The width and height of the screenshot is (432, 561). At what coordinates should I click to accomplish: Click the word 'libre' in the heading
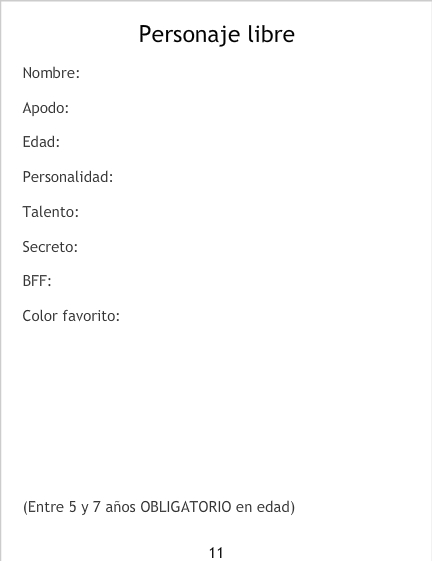271,34
